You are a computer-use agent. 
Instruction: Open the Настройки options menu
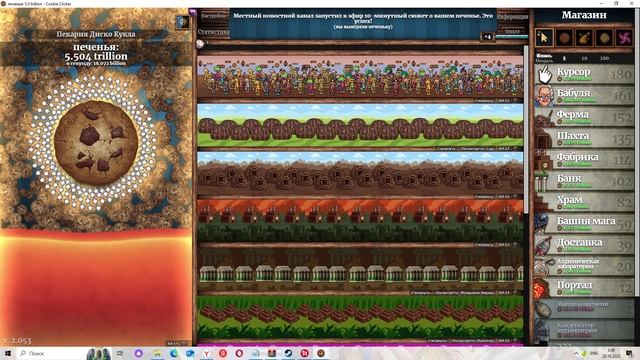pos(213,17)
